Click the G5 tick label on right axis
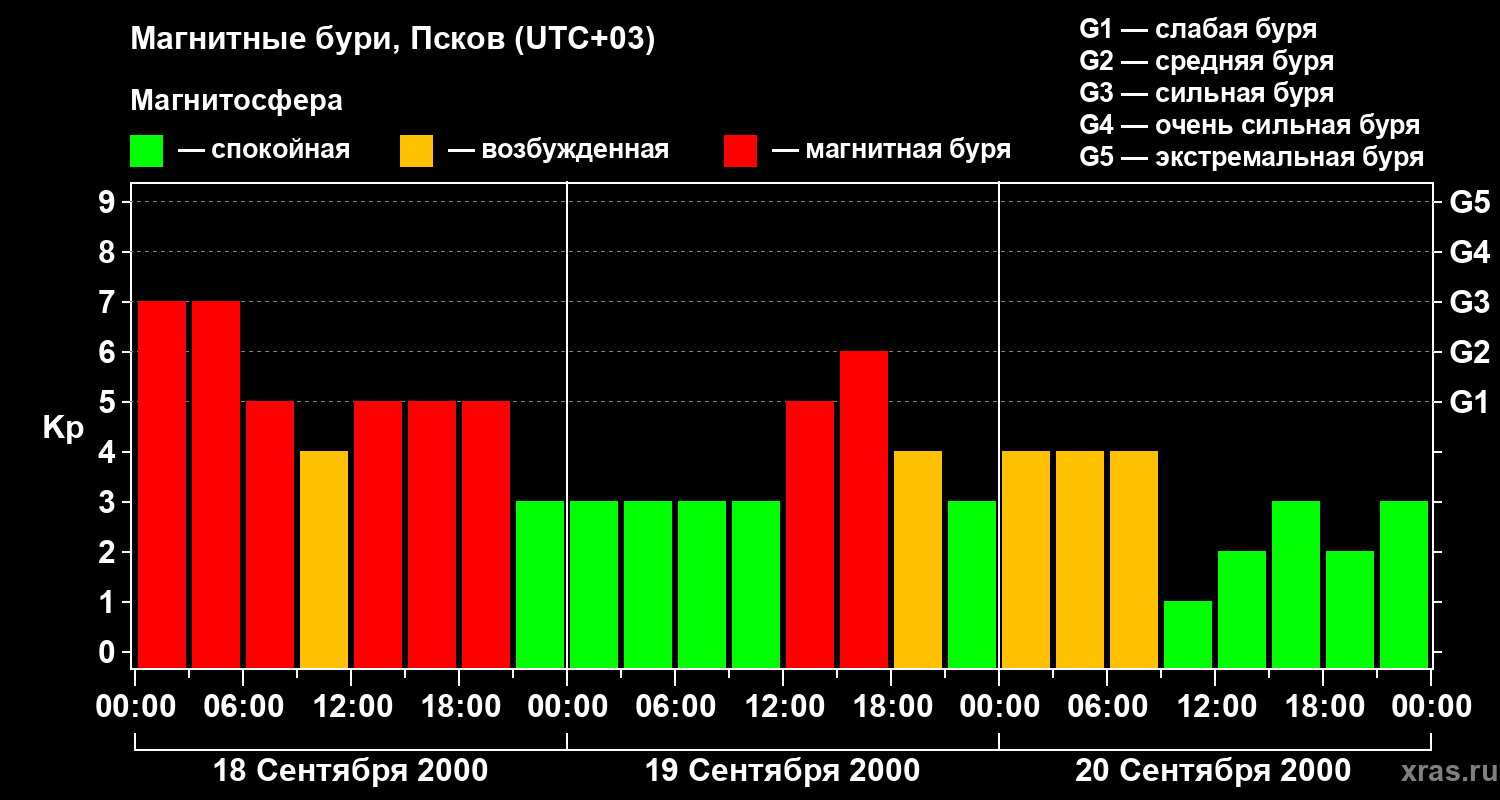The height and width of the screenshot is (800, 1500). [x=1469, y=202]
